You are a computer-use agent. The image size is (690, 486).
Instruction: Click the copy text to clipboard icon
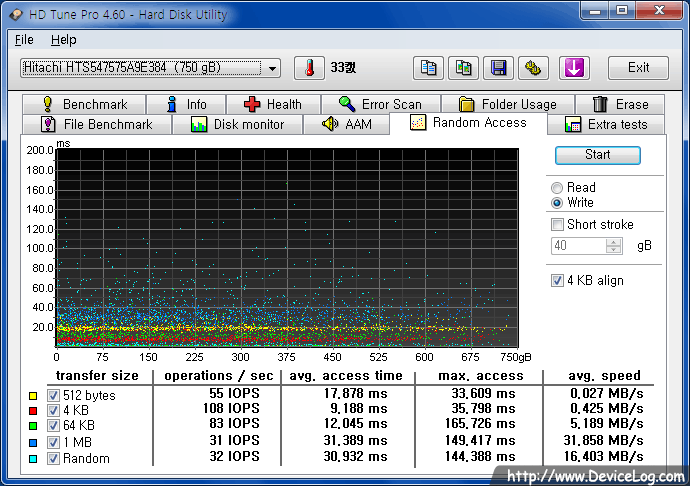429,68
